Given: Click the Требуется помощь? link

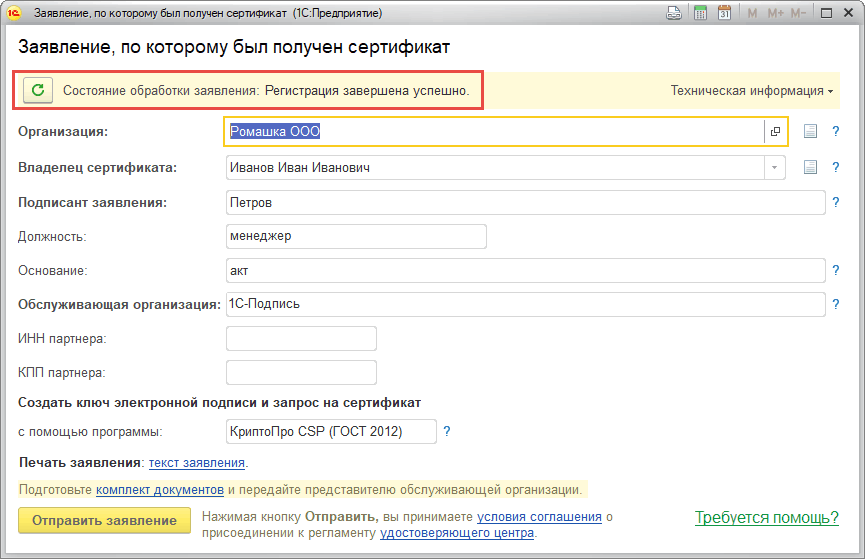Looking at the screenshot, I should tap(766, 517).
